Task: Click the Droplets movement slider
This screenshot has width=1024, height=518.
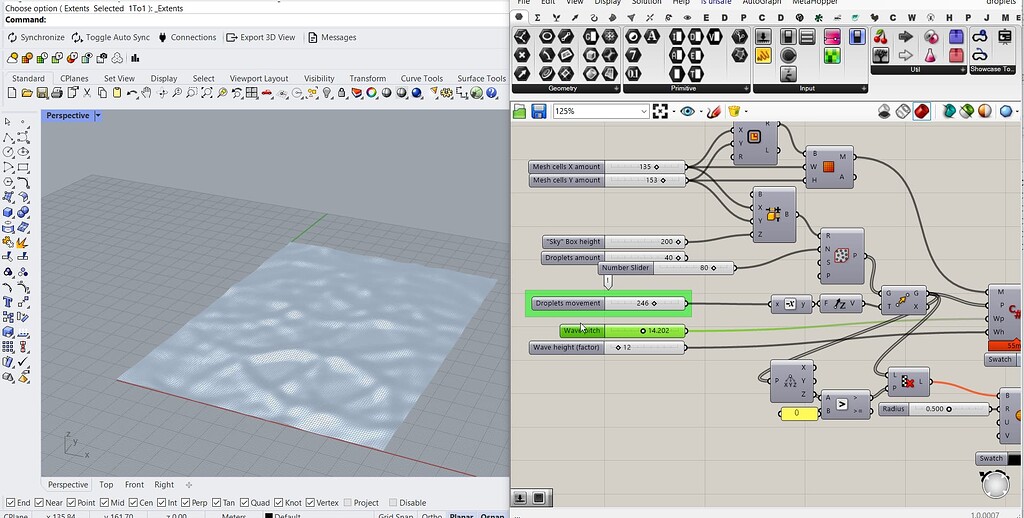Action: 609,303
